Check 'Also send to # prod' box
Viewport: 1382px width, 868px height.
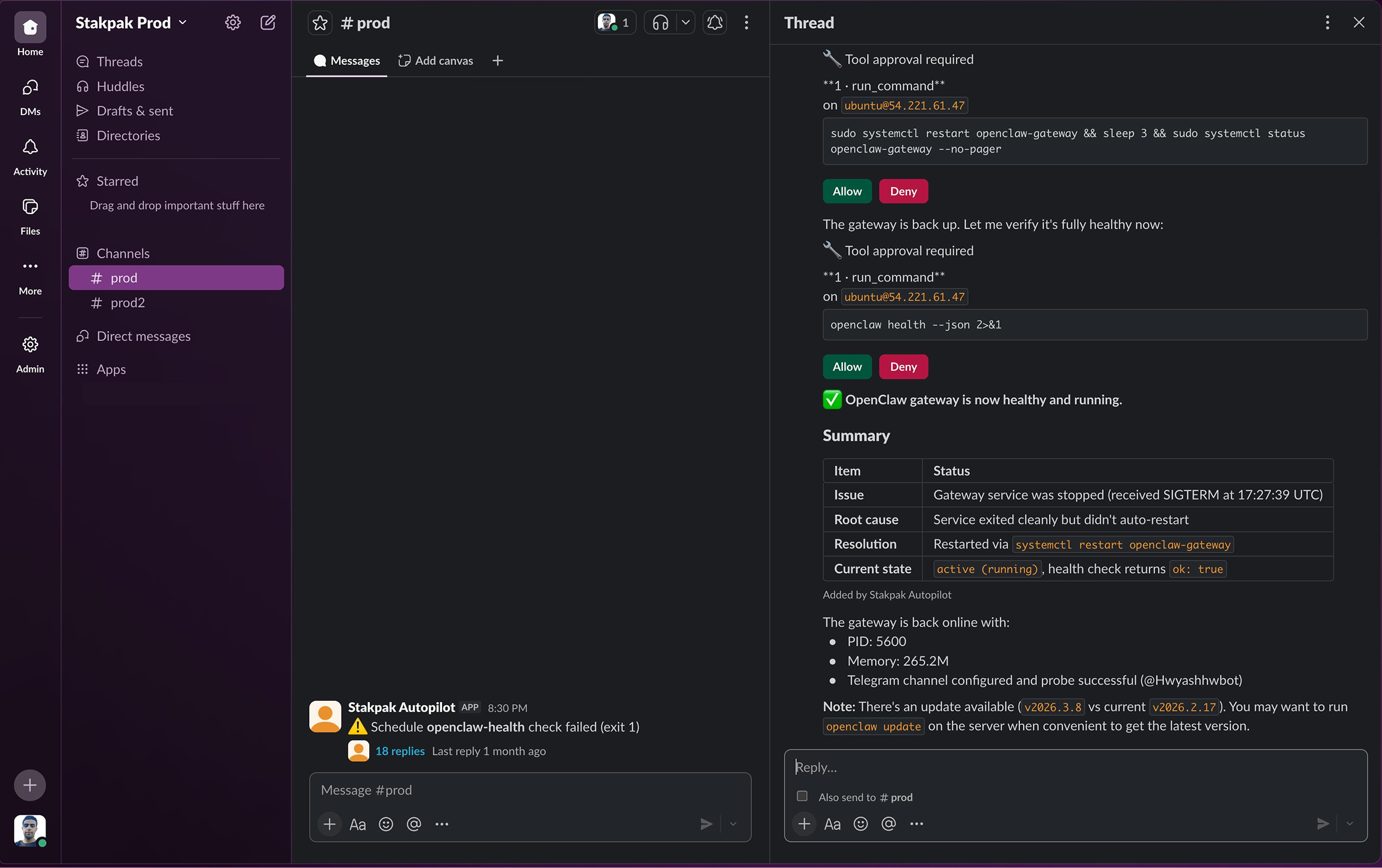tap(802, 796)
